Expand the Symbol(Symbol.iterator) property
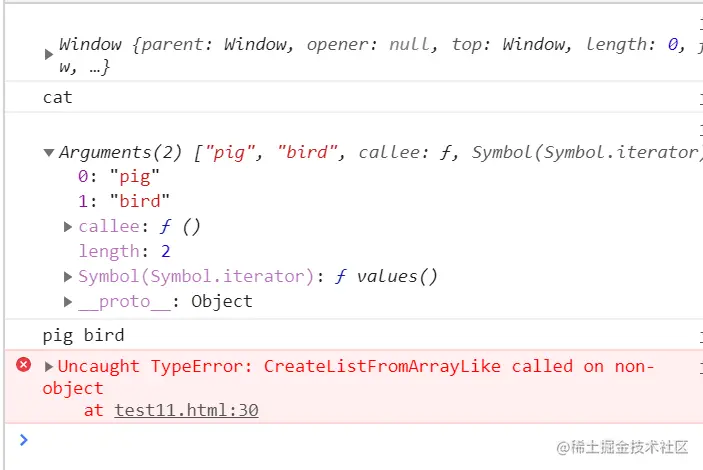This screenshot has height=470, width=703. 68,277
